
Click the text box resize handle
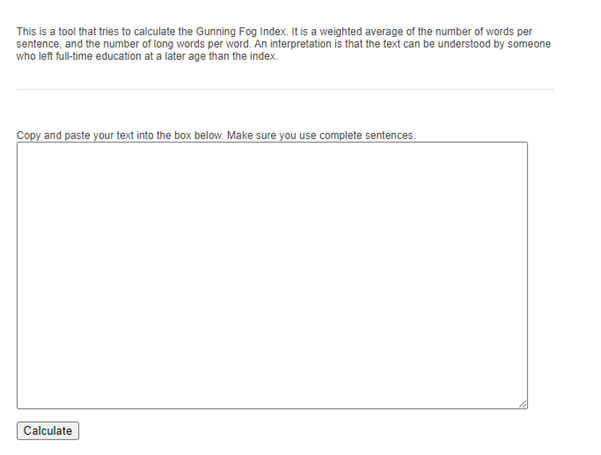coord(522,403)
